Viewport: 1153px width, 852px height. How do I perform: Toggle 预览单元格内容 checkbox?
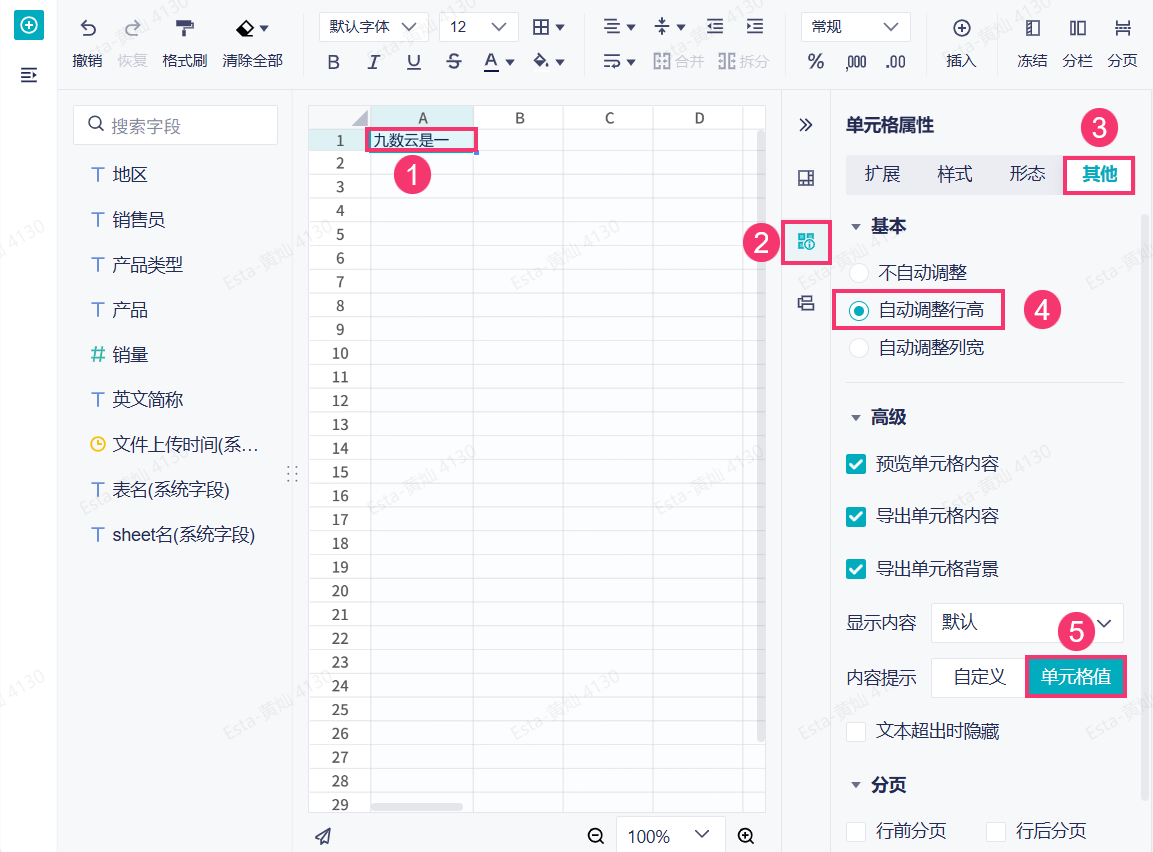pyautogui.click(x=856, y=464)
